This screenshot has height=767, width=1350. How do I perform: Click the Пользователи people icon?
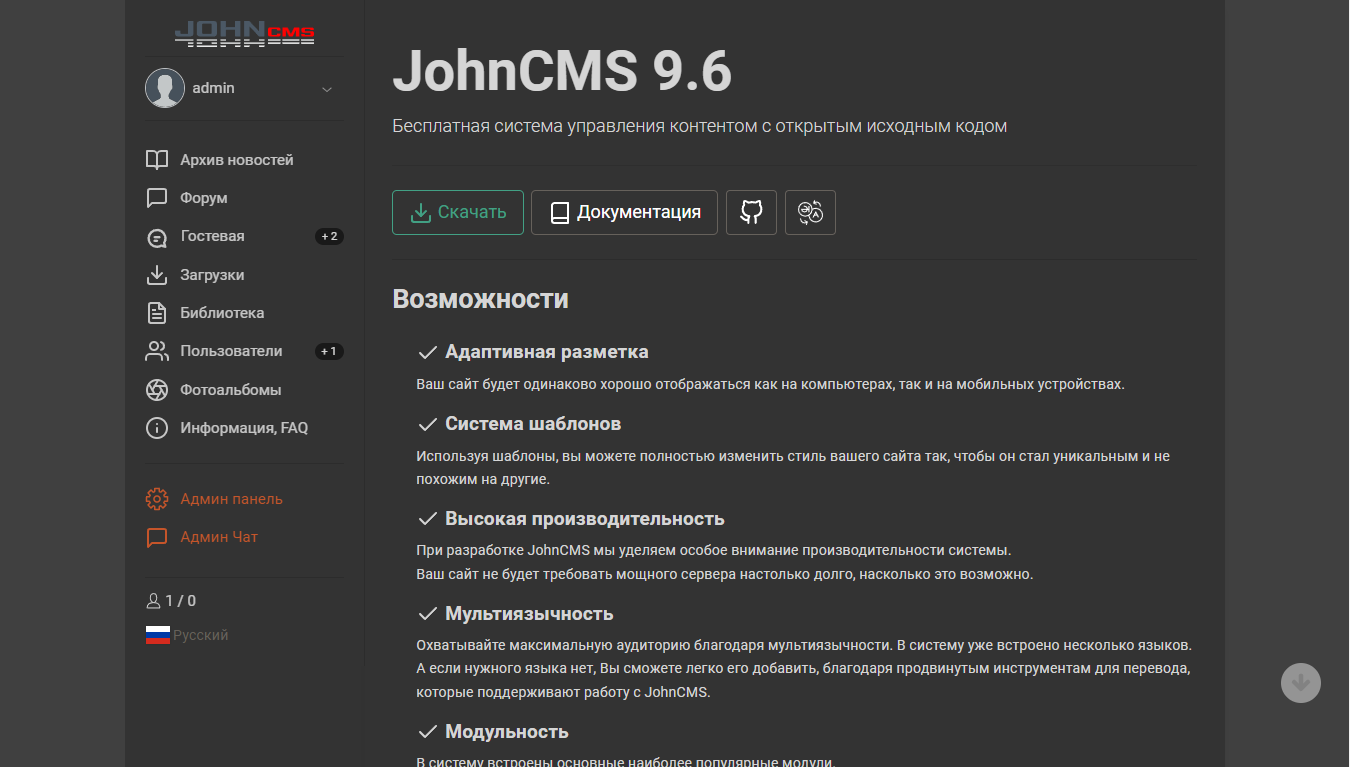[157, 351]
